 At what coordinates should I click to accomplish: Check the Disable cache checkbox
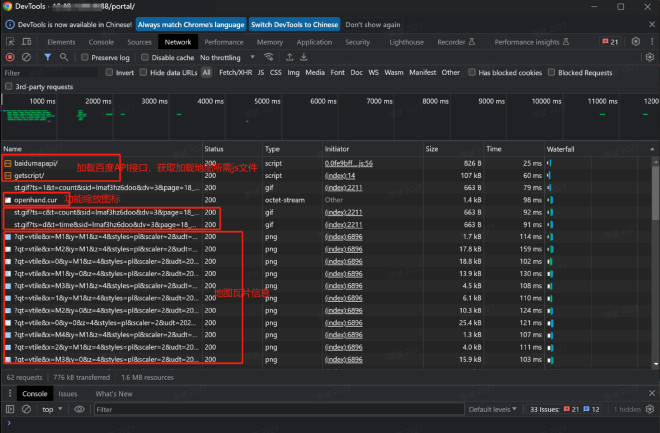coord(146,58)
